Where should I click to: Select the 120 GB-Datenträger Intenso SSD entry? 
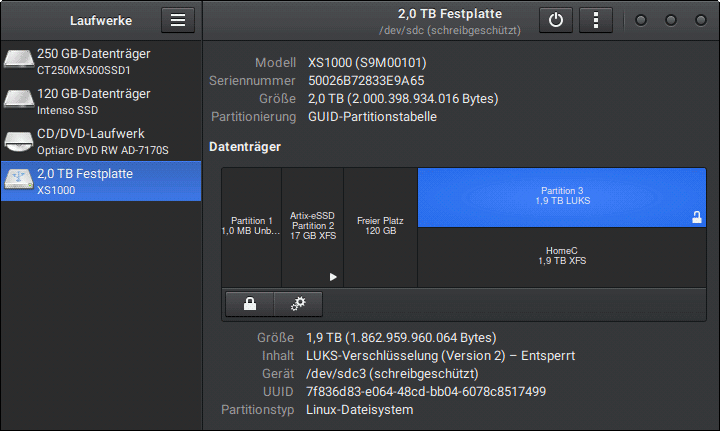[x=101, y=101]
